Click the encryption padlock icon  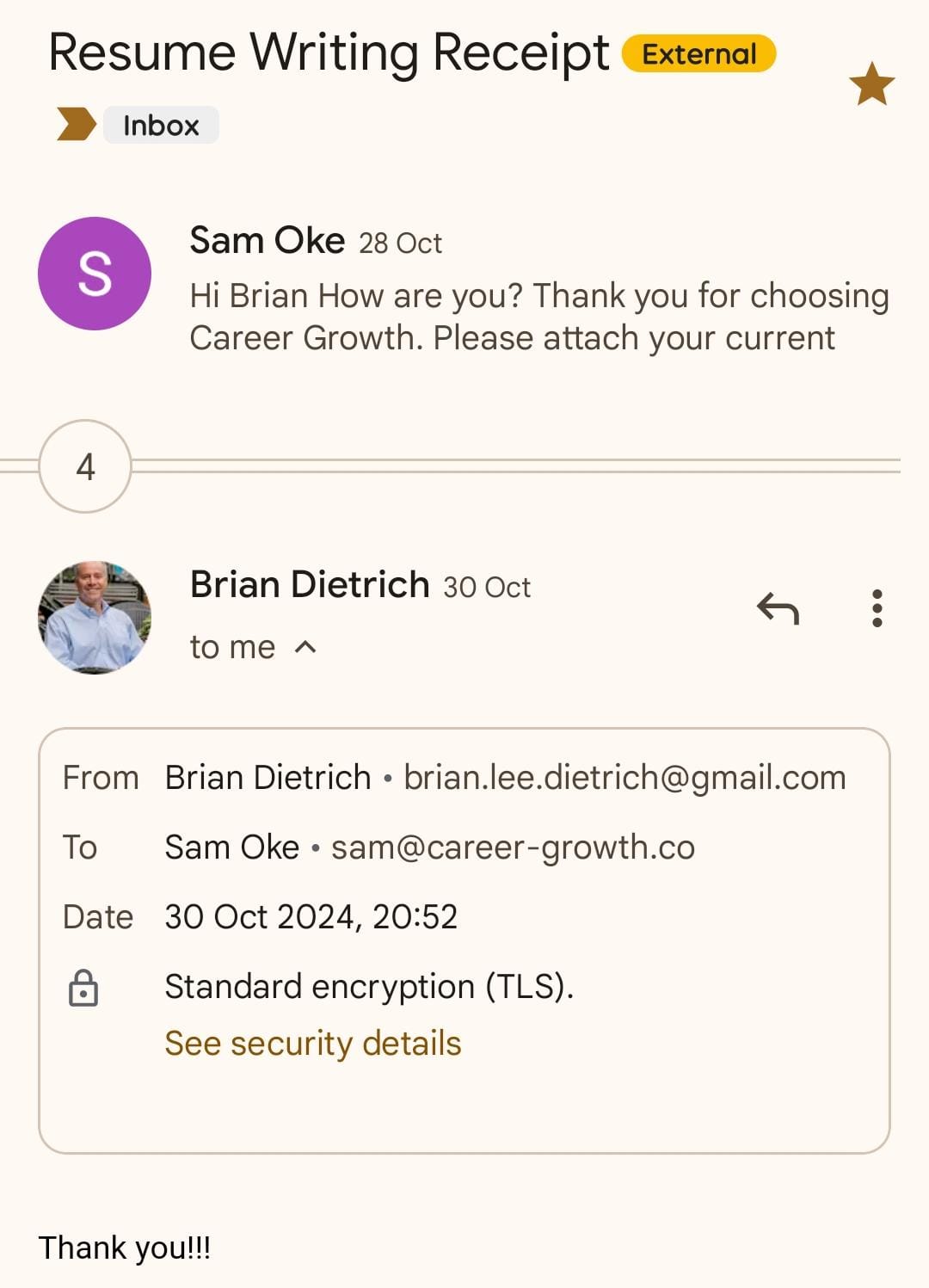(x=83, y=988)
